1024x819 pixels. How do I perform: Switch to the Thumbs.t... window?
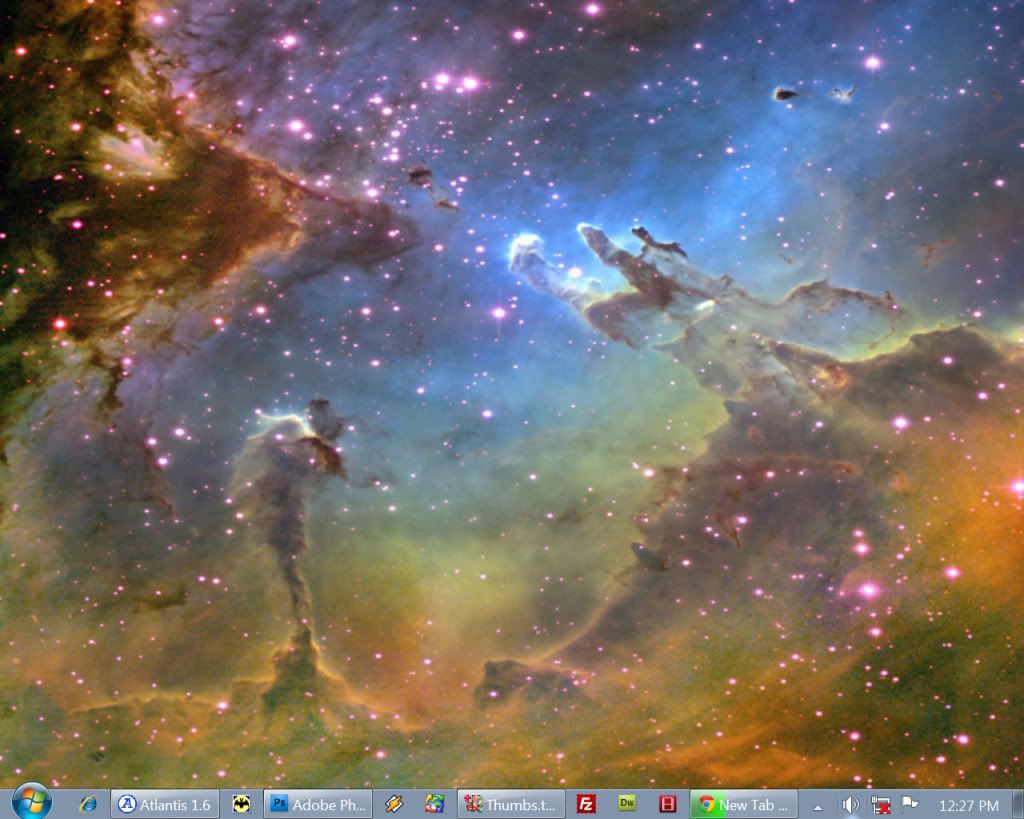point(511,804)
